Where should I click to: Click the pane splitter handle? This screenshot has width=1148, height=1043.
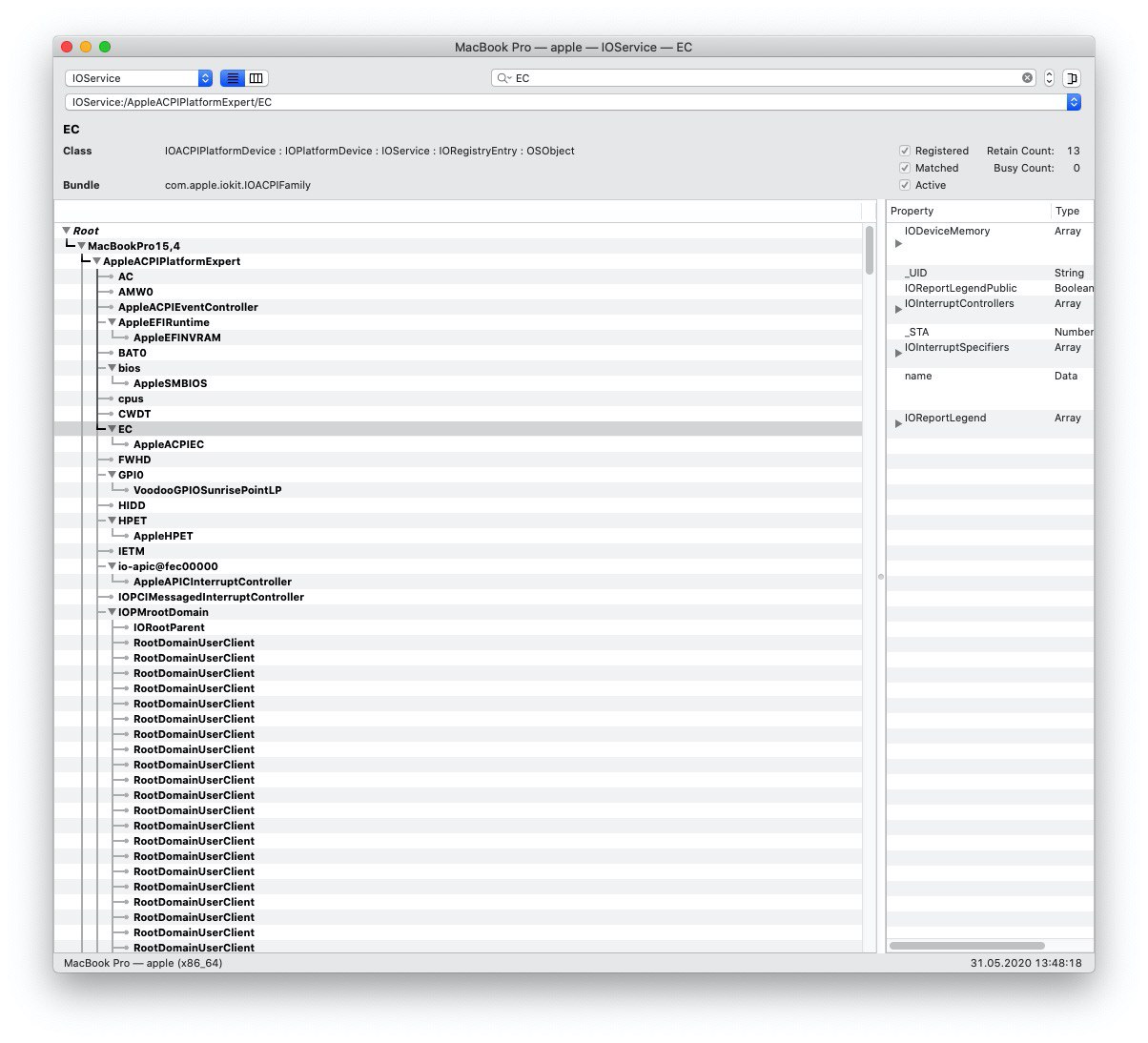tap(880, 576)
